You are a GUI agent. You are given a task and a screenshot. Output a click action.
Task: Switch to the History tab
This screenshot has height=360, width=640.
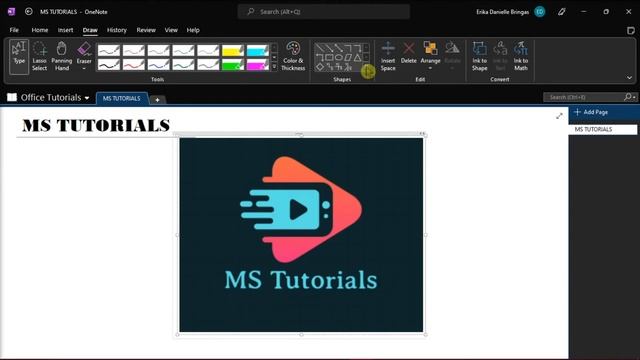[117, 30]
